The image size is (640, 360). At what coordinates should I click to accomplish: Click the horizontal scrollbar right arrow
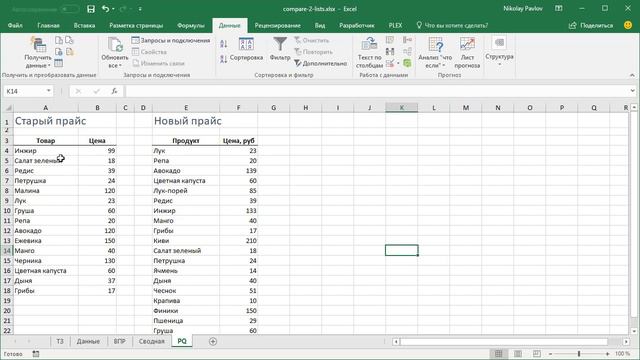(x=627, y=342)
